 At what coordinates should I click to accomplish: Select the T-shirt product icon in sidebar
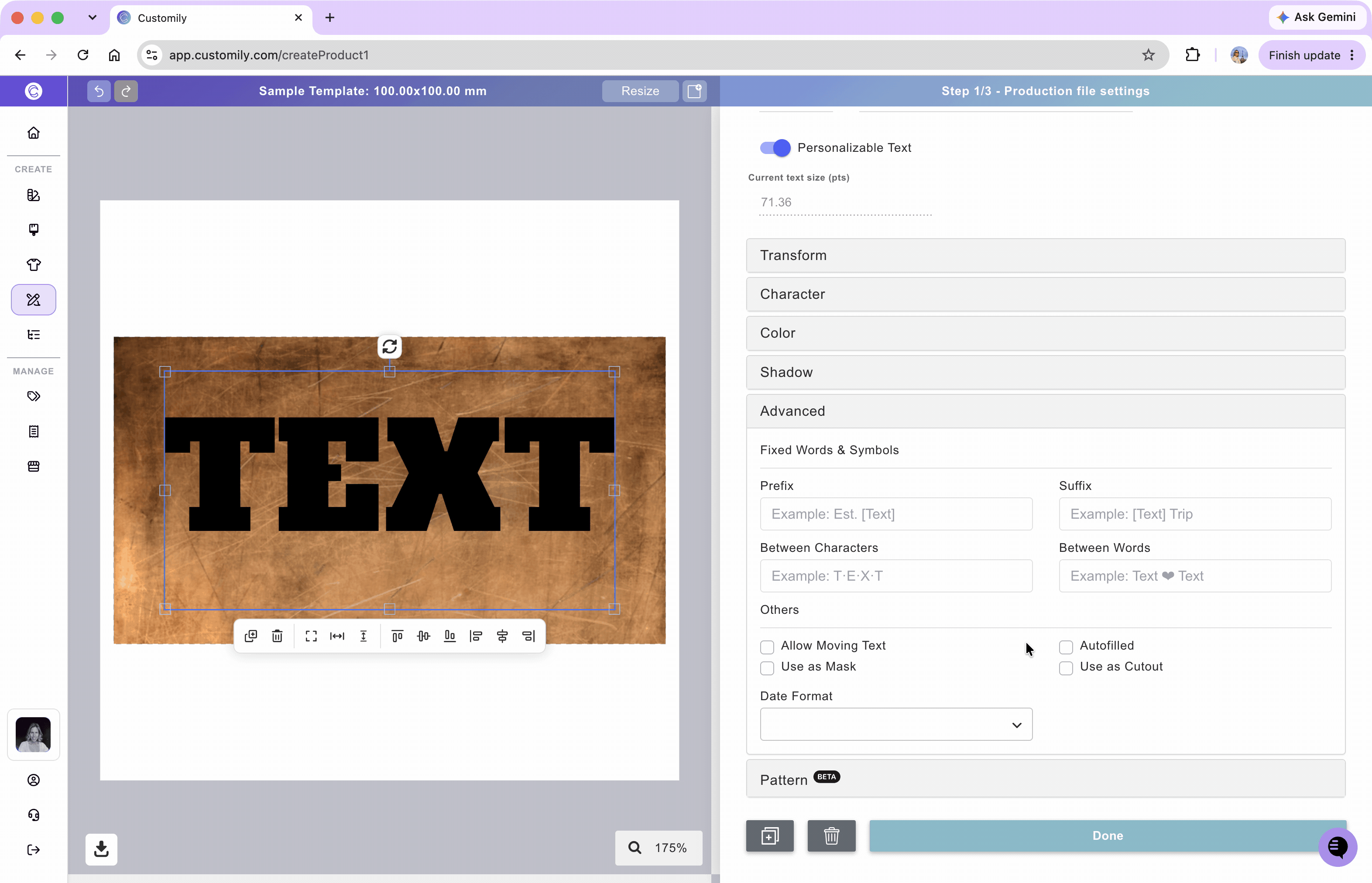[33, 264]
